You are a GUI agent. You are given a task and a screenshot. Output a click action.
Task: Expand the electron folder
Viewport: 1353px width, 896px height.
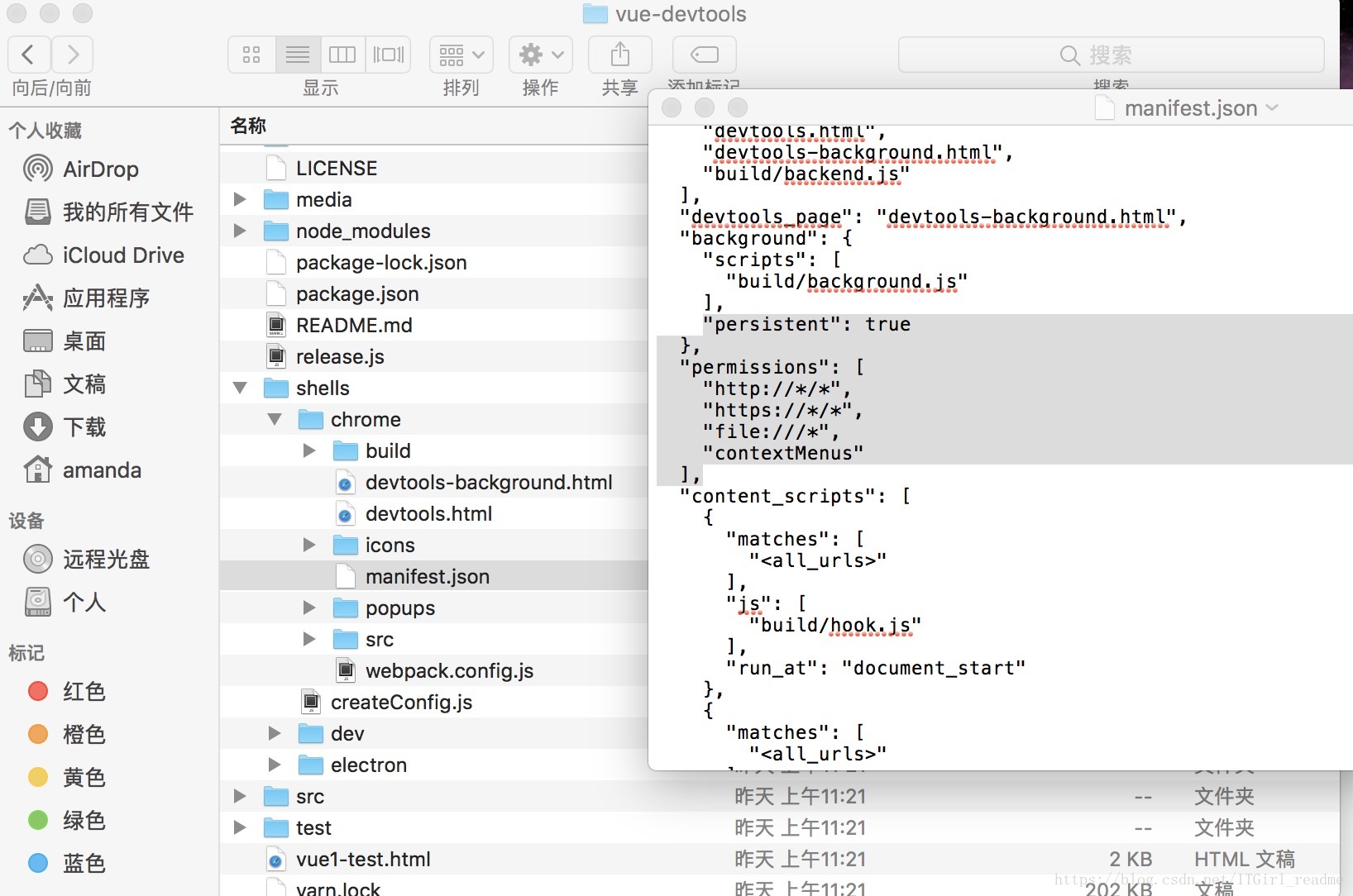click(275, 765)
